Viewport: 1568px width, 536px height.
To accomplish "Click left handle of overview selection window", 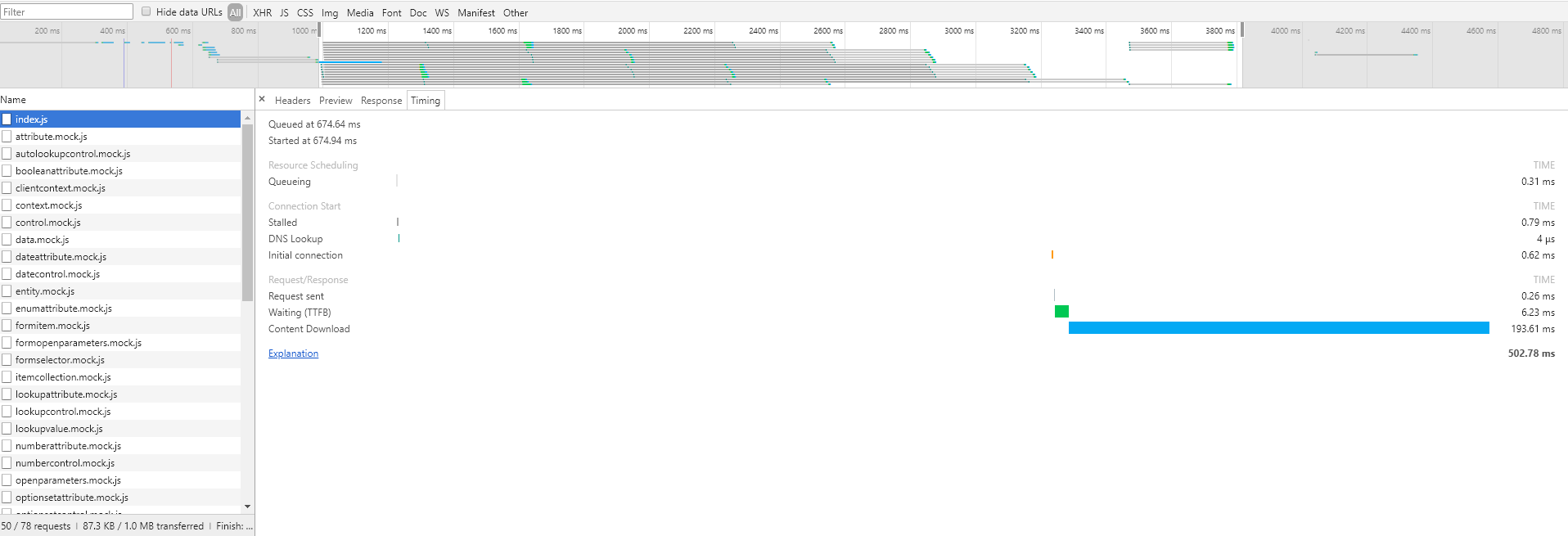I will point(319,30).
